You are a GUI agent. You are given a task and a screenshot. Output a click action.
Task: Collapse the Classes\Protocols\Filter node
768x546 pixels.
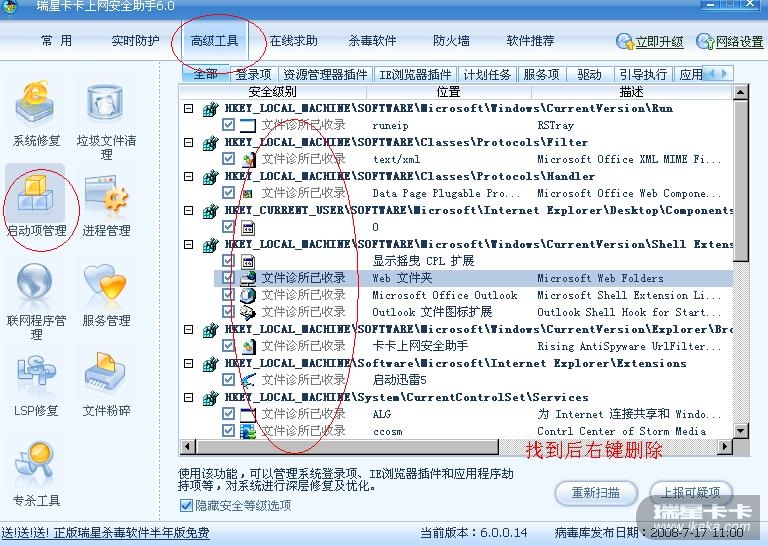click(x=189, y=142)
